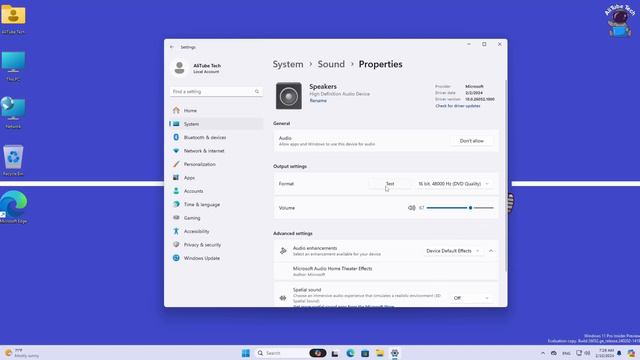Open the 16 bit 48000 Hz format dropdown
Screen dimensions: 640x360
tap(453, 184)
